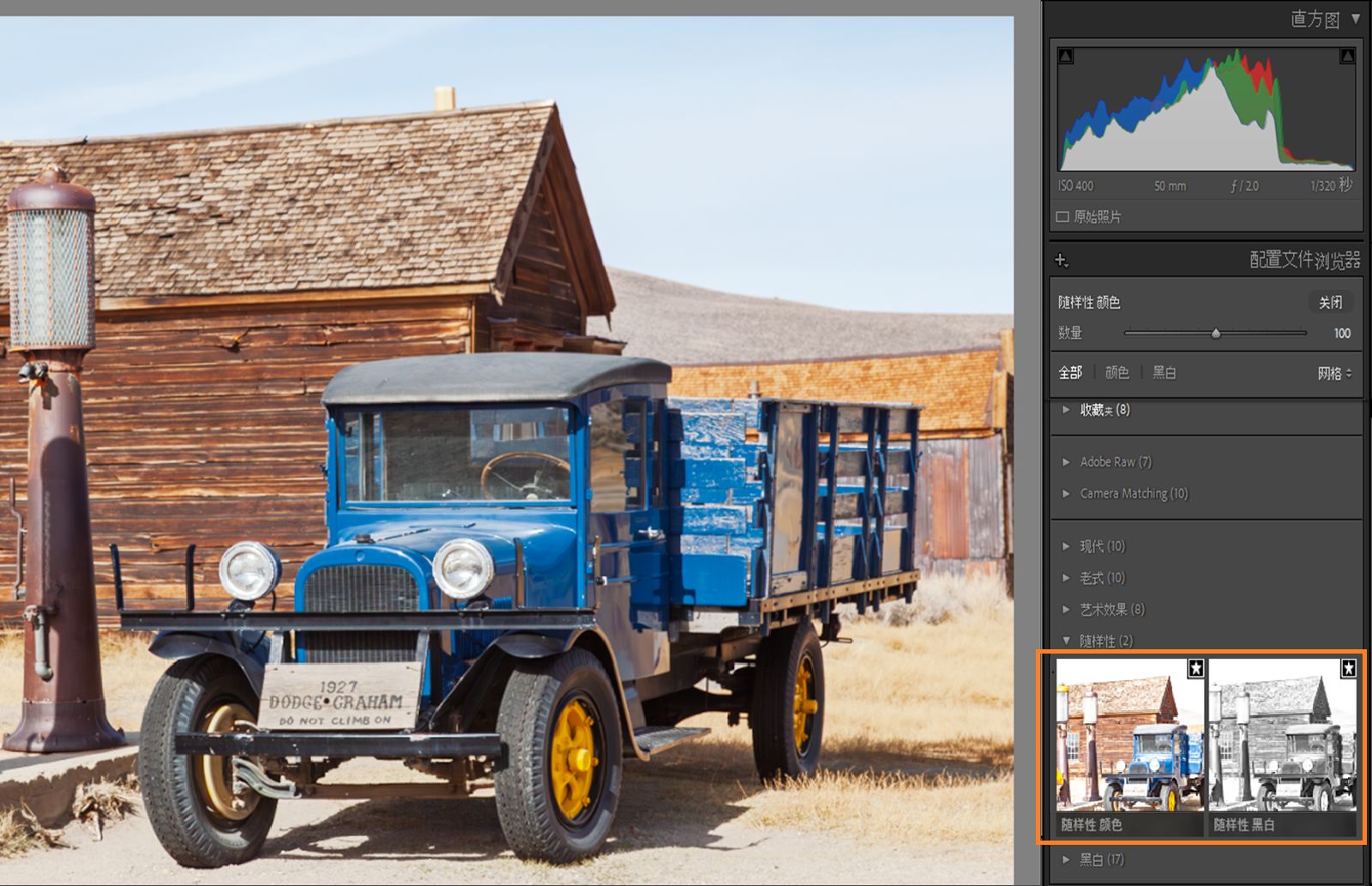Image resolution: width=1372 pixels, height=886 pixels.
Task: Click the histogram graph area
Action: click(1207, 109)
